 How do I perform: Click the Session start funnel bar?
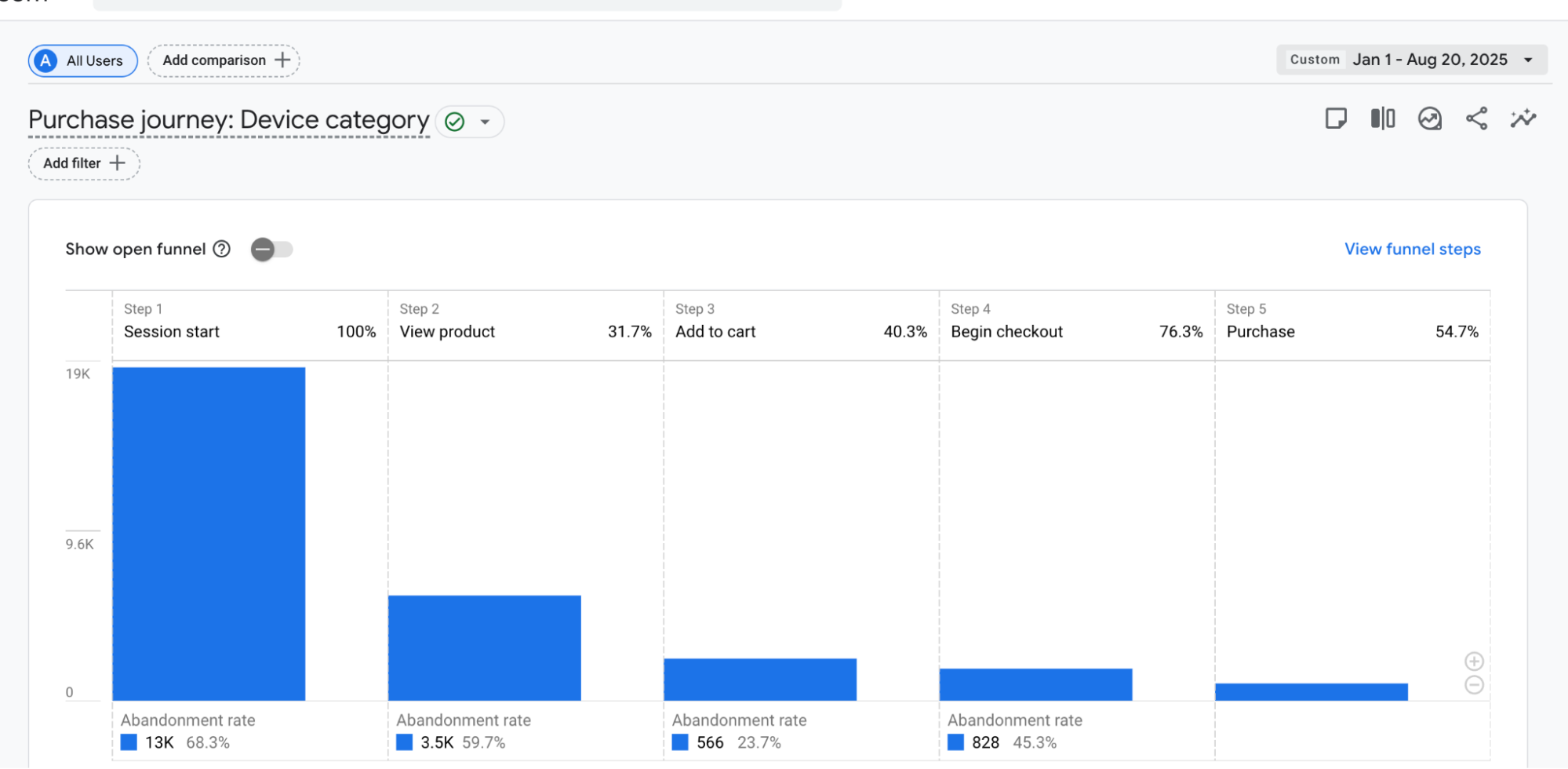click(x=209, y=534)
